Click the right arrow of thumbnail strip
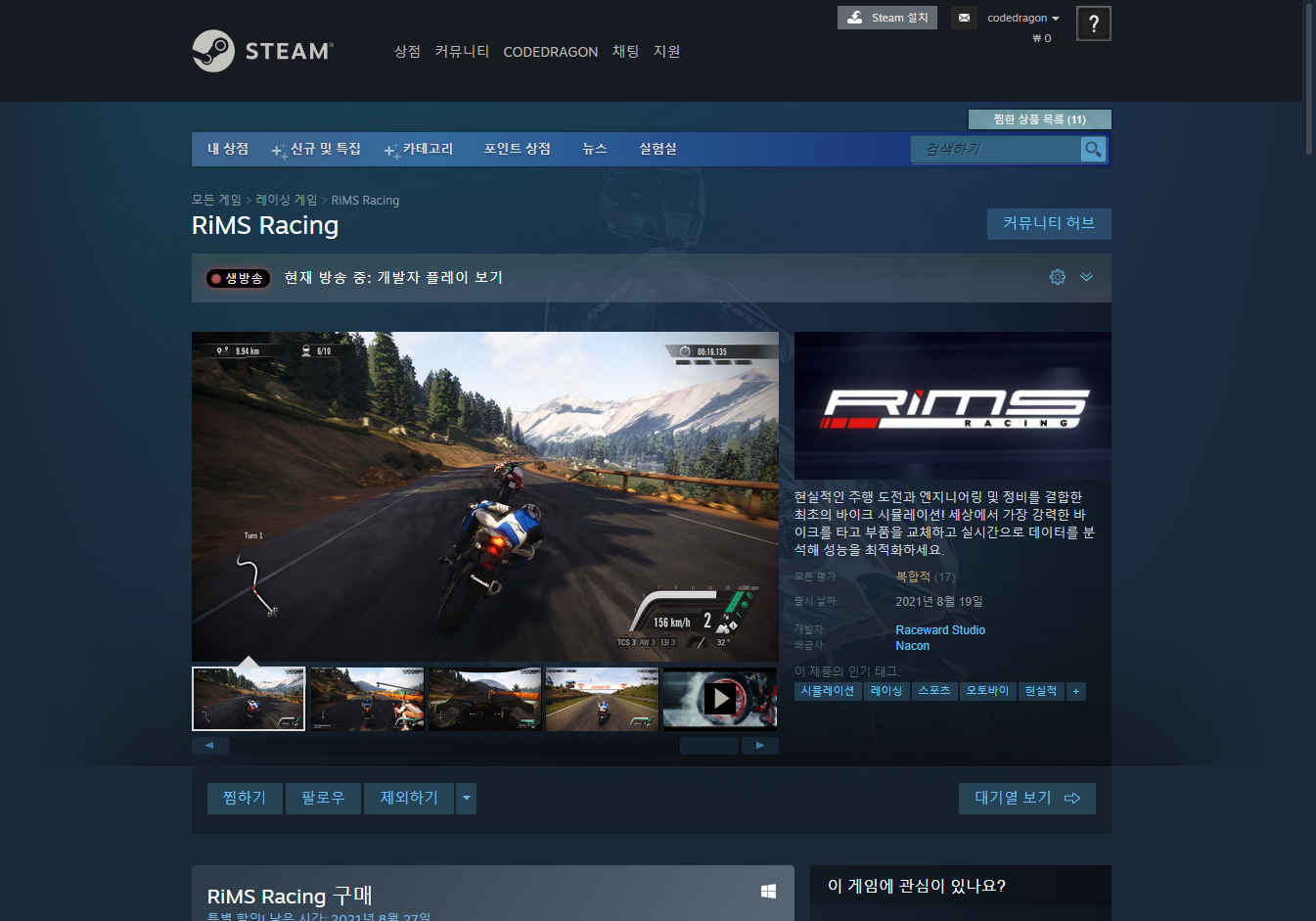1316x921 pixels. pyautogui.click(x=760, y=746)
